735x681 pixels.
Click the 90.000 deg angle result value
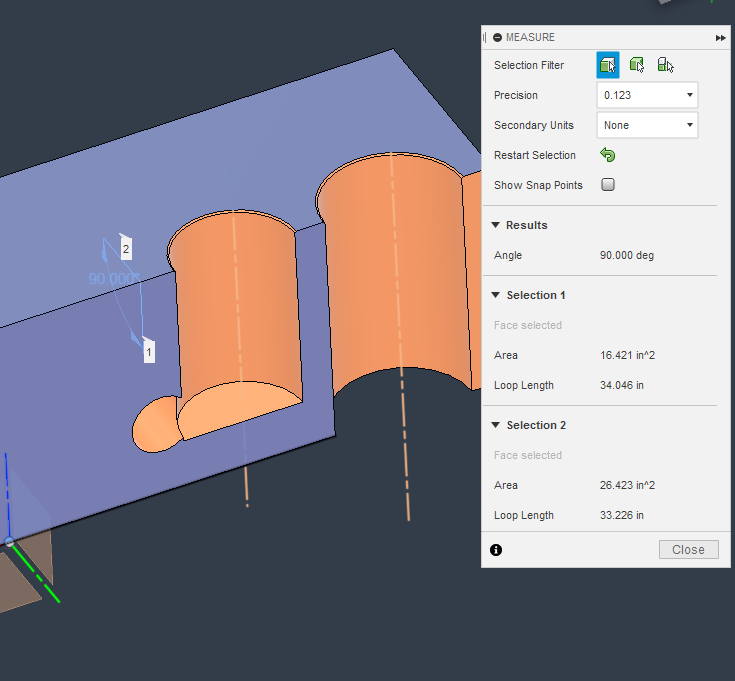626,255
